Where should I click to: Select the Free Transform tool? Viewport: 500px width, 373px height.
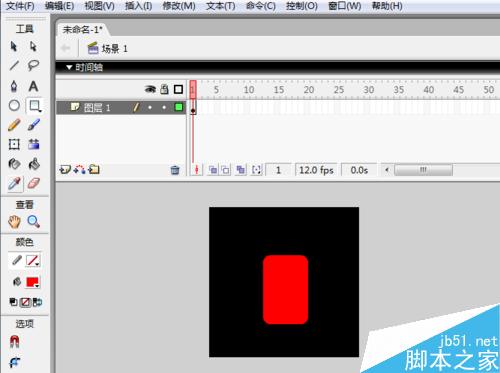tap(14, 144)
